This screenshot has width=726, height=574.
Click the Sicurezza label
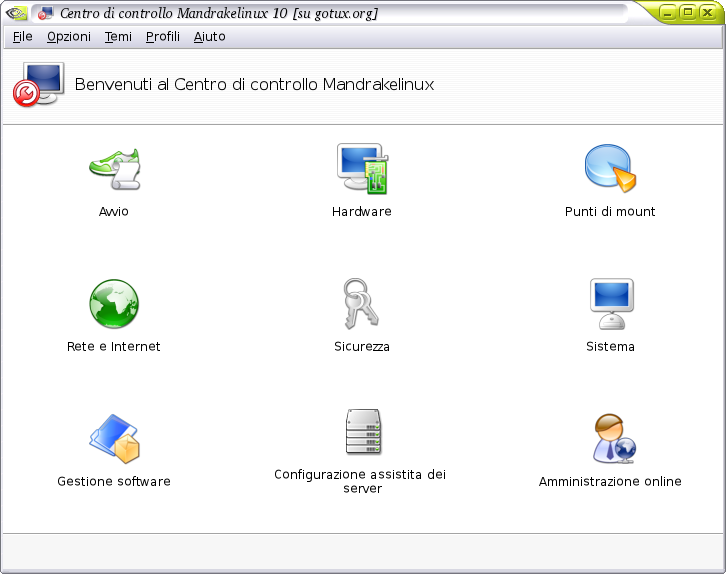[362, 347]
